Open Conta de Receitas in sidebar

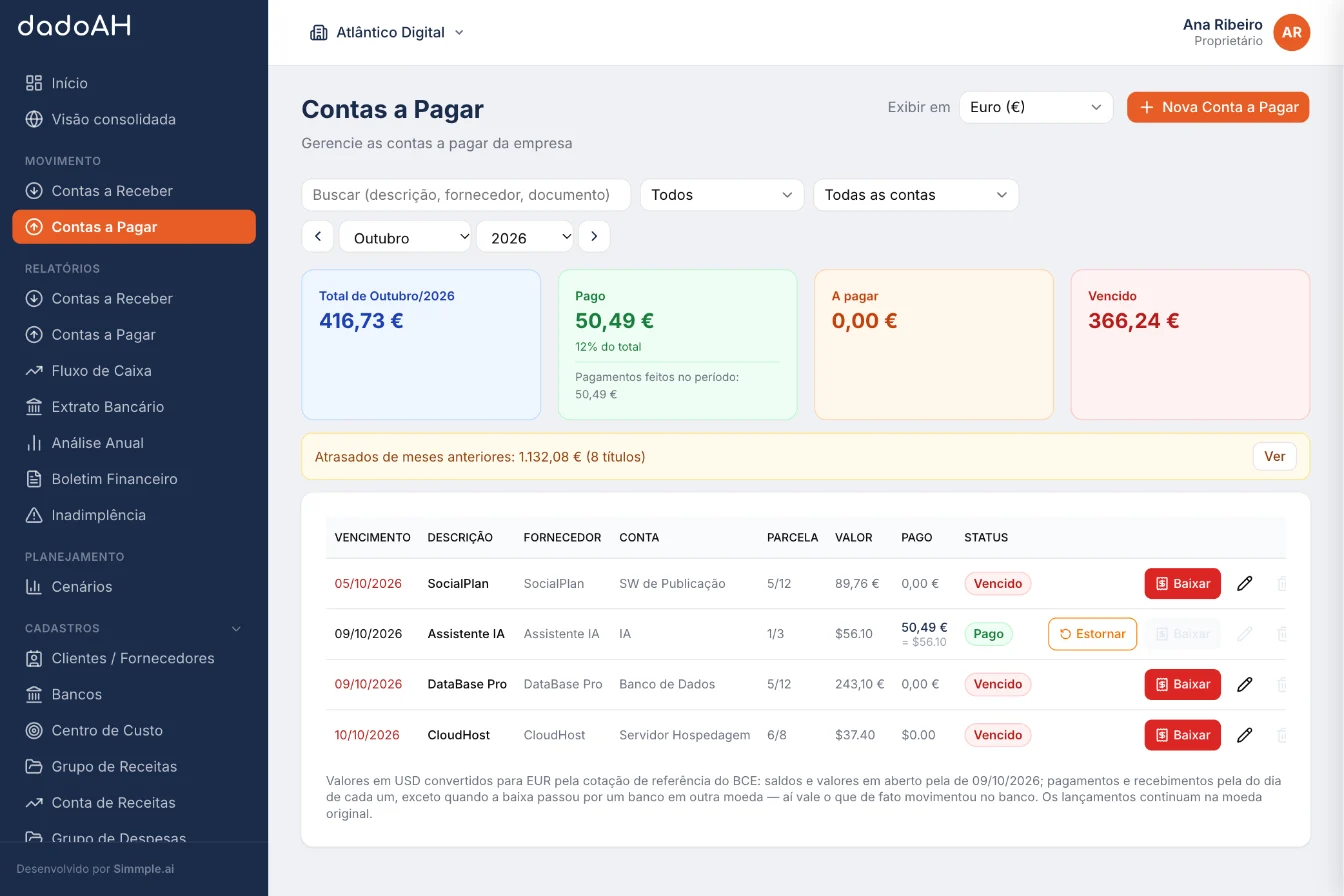tap(134, 802)
